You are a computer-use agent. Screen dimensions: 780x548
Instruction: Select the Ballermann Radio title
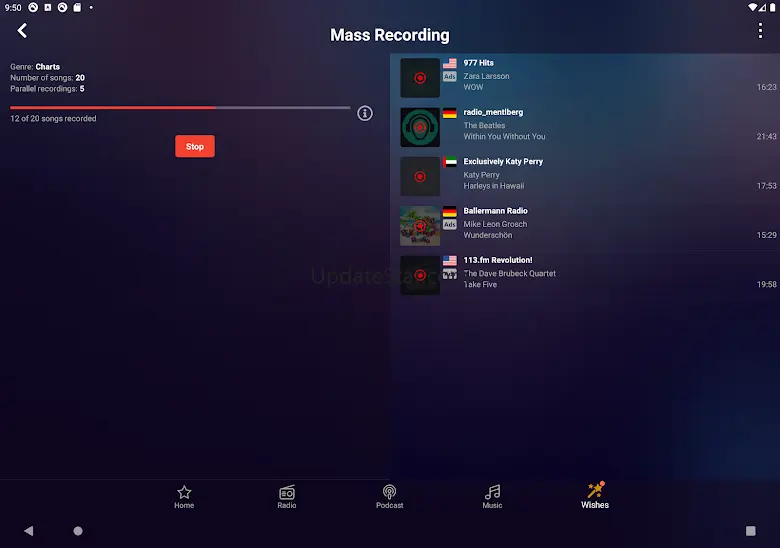click(495, 210)
